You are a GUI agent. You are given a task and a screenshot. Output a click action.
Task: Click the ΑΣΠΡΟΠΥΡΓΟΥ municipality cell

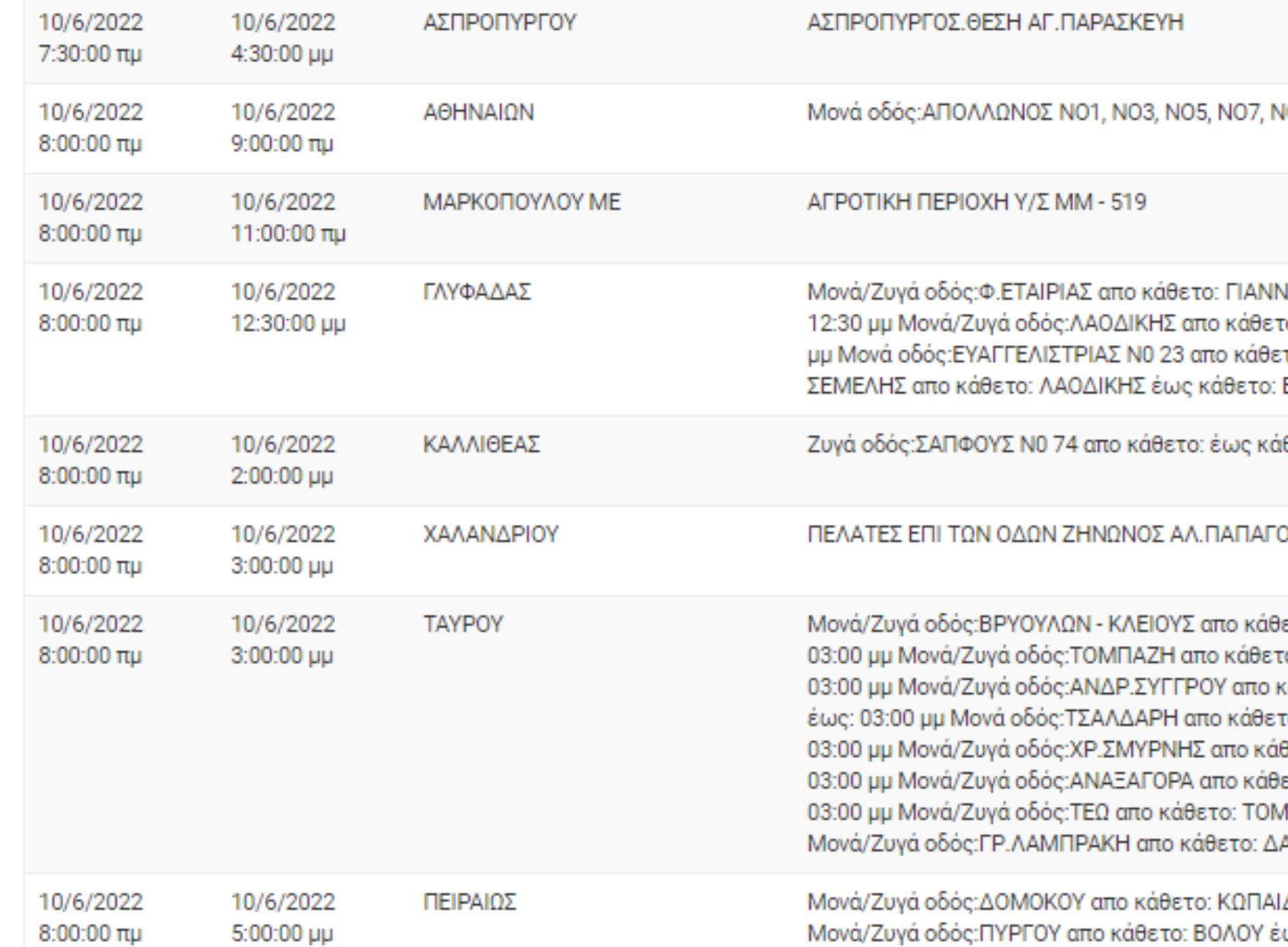coord(500,24)
